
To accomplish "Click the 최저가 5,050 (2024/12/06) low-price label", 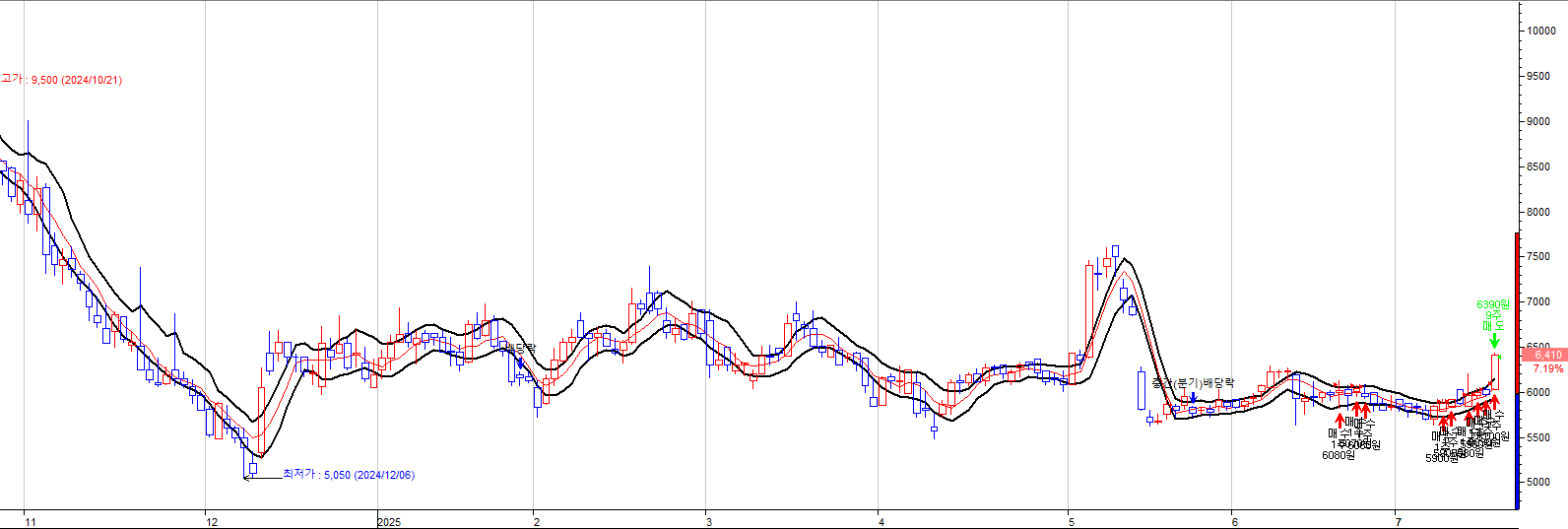I will click(x=349, y=475).
